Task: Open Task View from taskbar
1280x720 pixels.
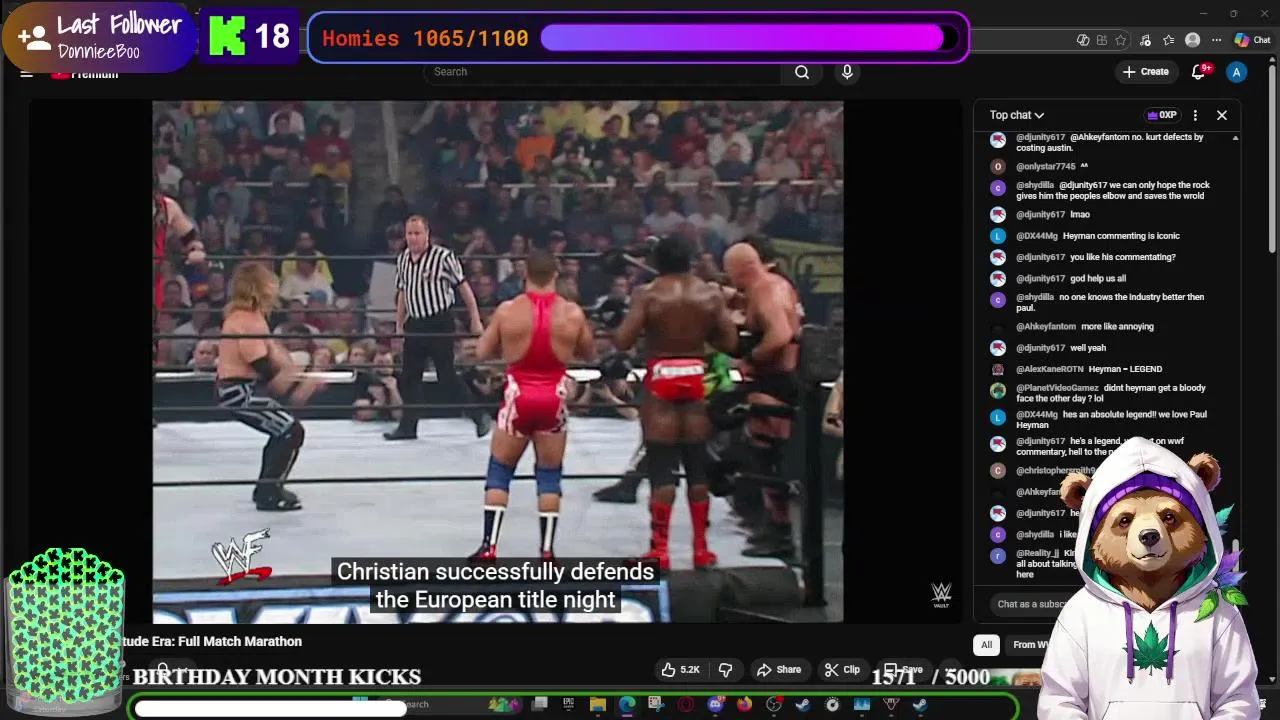Action: point(540,705)
